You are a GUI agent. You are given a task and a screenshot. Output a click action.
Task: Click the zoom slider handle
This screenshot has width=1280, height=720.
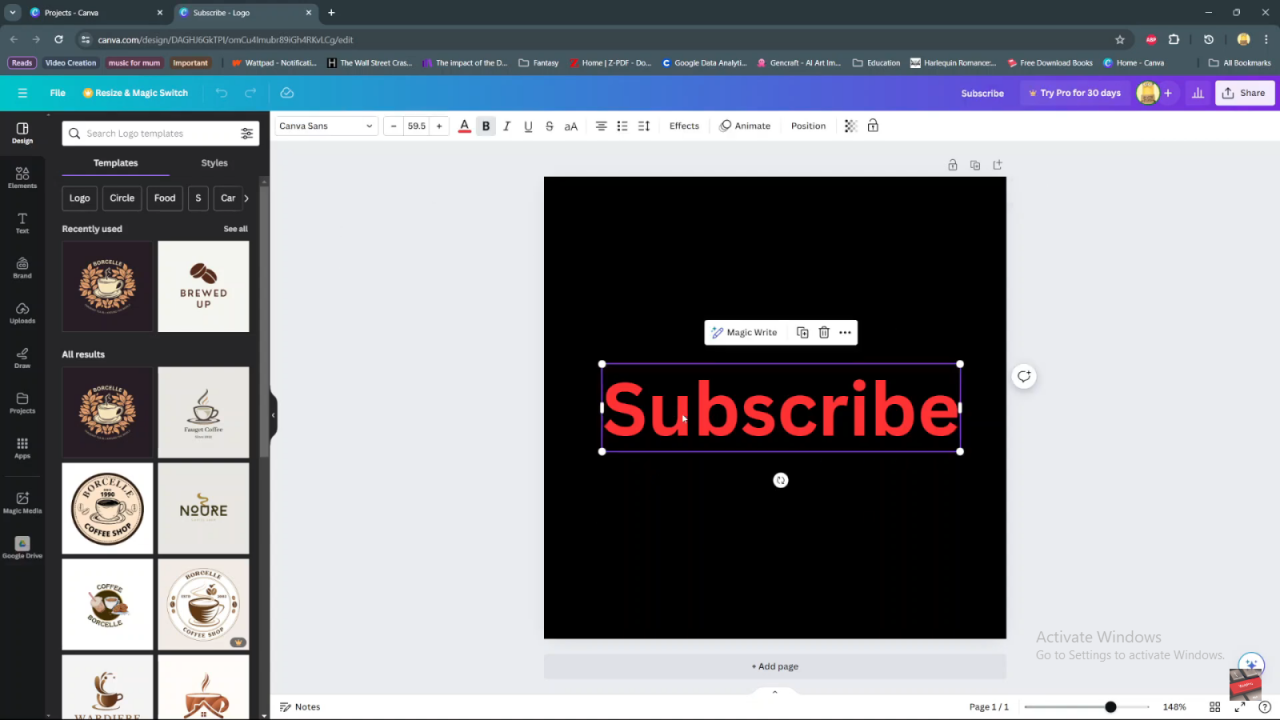1110,707
